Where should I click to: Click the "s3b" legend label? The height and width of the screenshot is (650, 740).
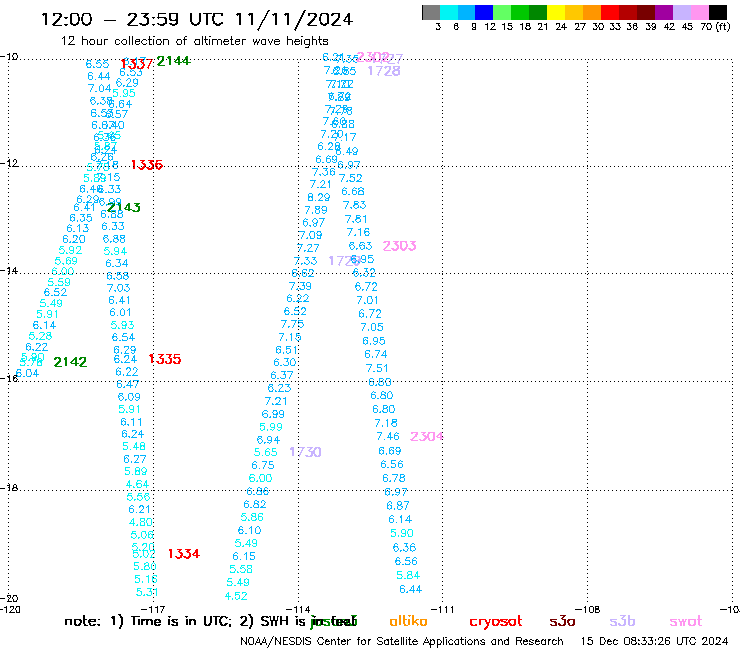click(x=622, y=621)
